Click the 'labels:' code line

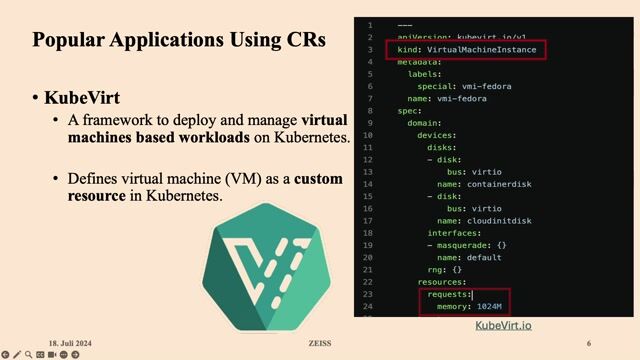pos(424,74)
